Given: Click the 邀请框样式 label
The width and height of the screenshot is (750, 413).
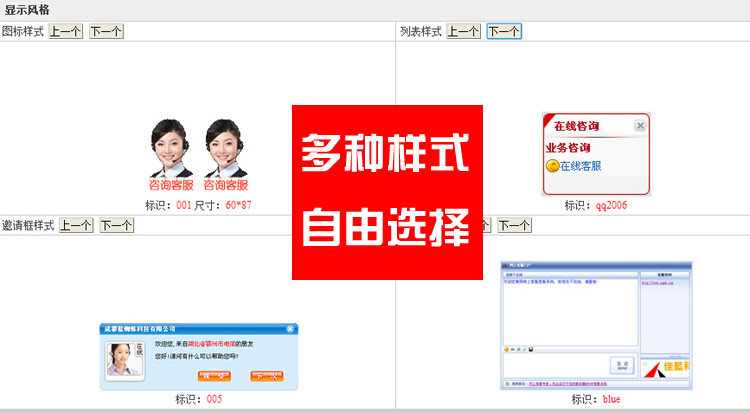Looking at the screenshot, I should 28,225.
